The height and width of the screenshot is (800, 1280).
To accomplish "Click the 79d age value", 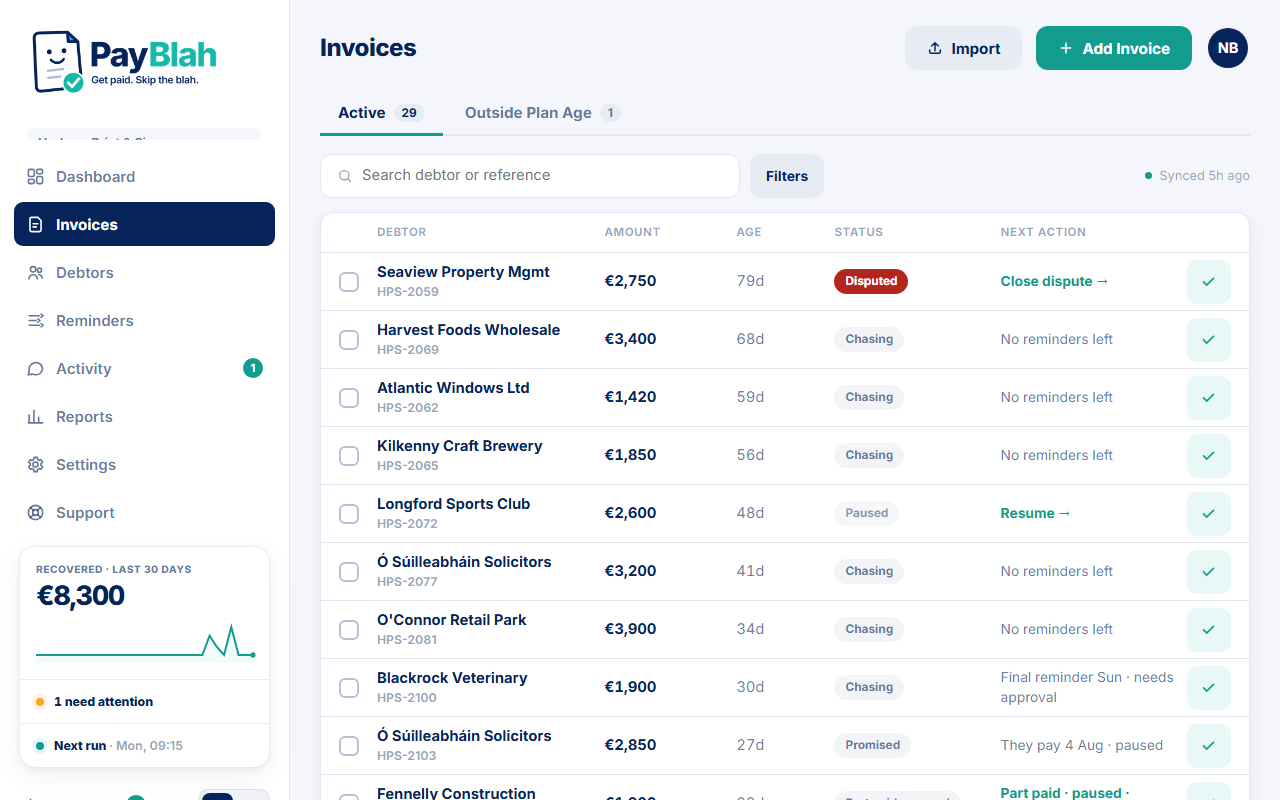I will (750, 281).
